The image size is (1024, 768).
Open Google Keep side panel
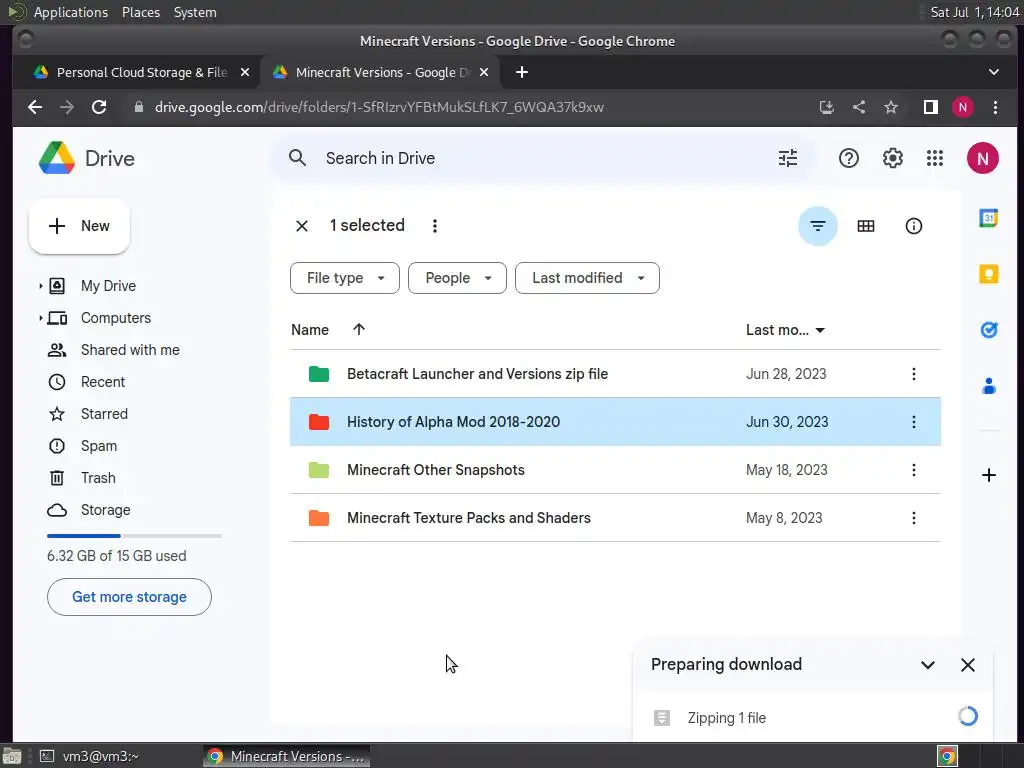point(989,274)
